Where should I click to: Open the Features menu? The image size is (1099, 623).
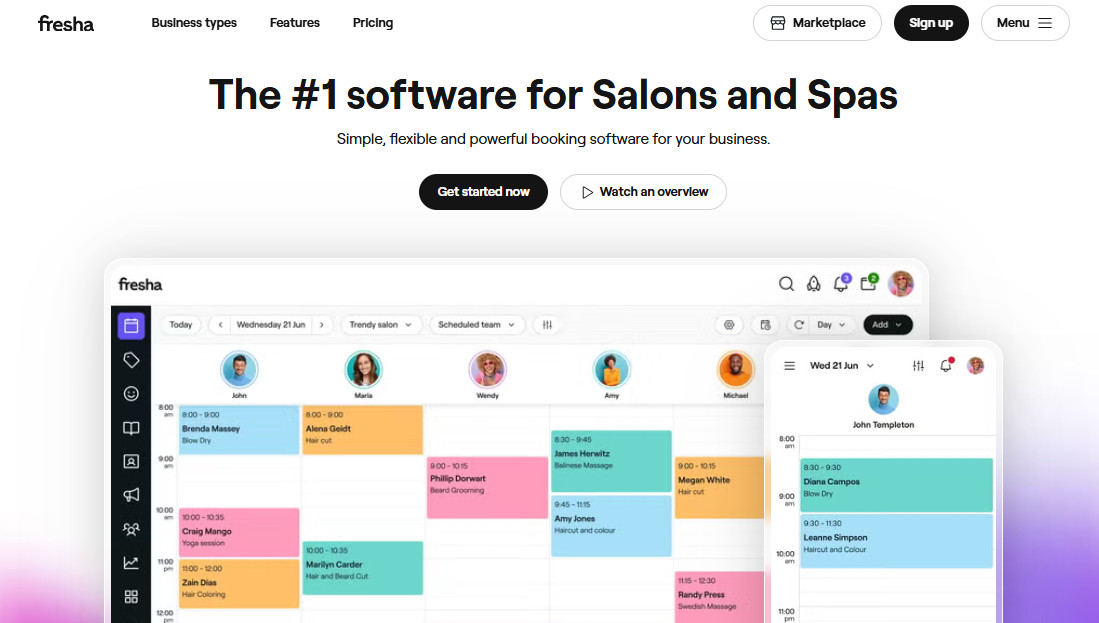click(x=294, y=23)
